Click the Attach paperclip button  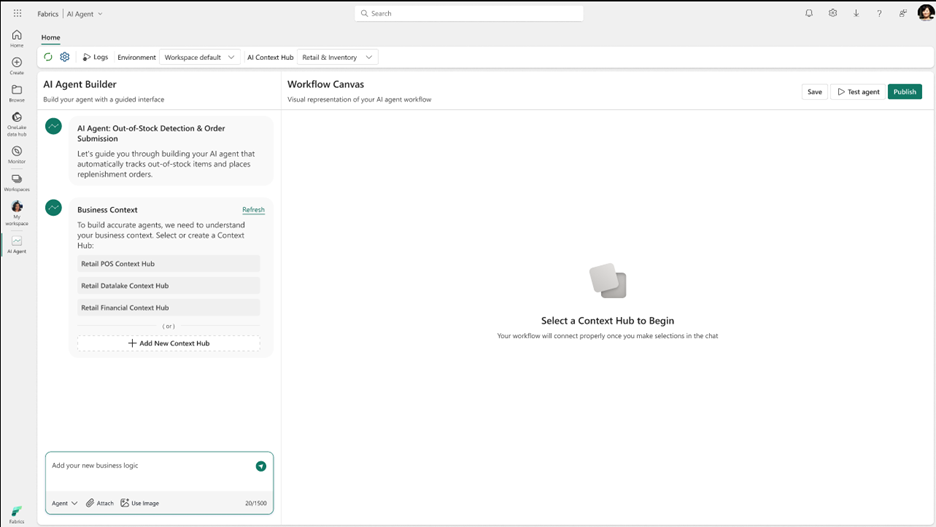(100, 503)
